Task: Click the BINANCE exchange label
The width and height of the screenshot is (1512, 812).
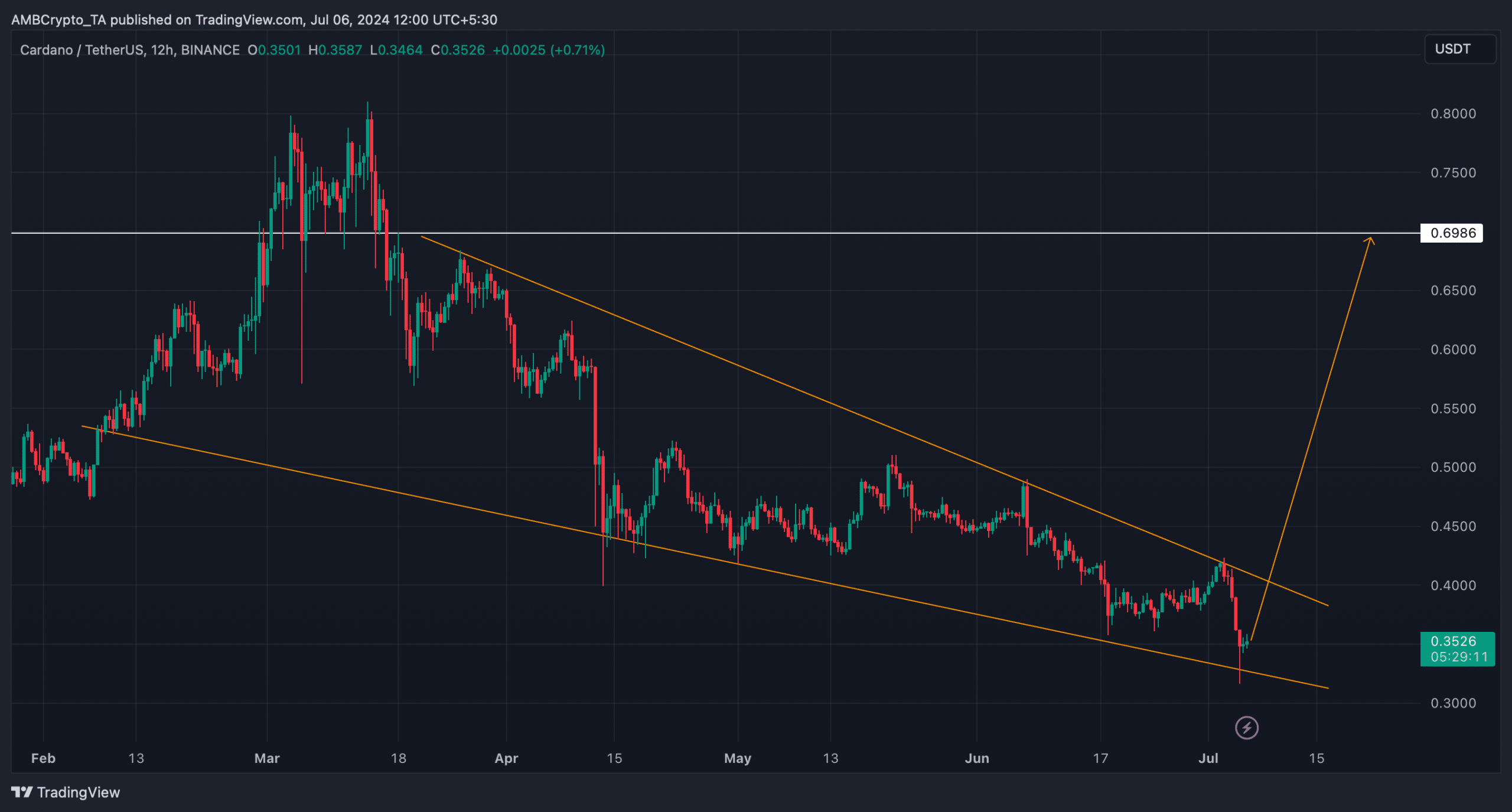Action: (210, 50)
